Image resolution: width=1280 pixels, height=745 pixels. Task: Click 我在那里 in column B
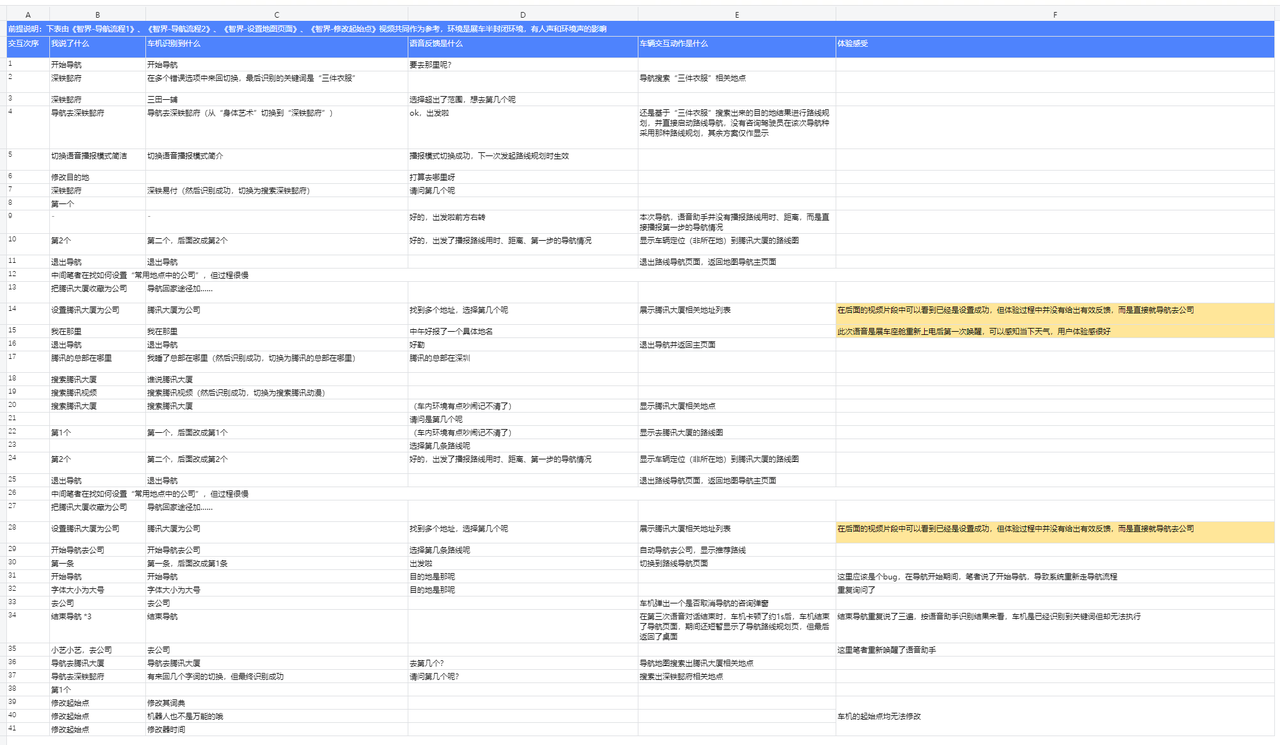97,331
